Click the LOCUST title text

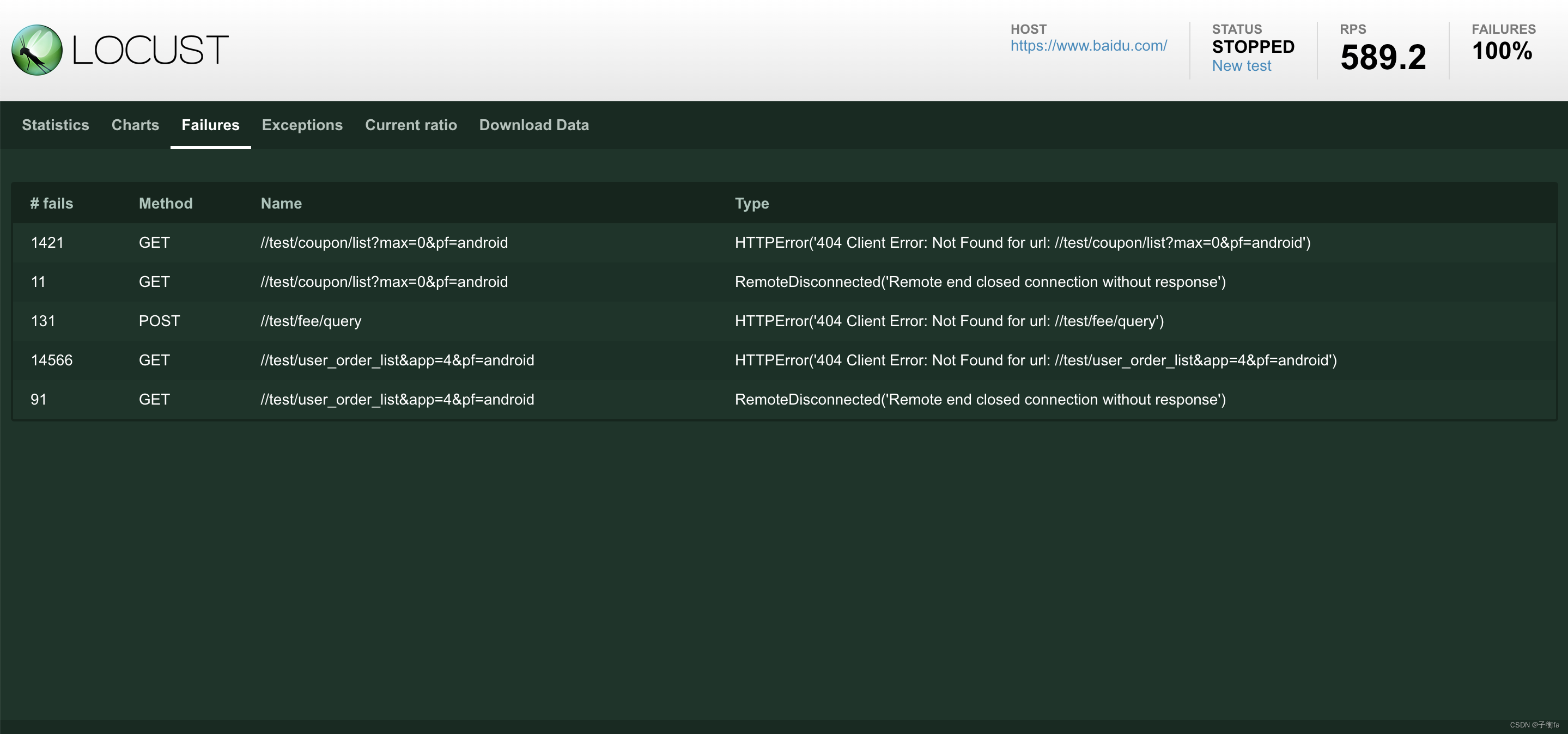click(150, 50)
